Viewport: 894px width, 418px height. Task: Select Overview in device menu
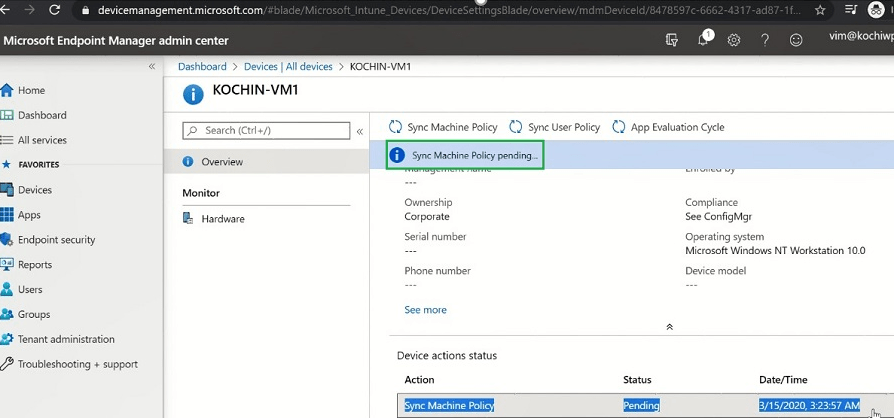[x=266, y=162]
